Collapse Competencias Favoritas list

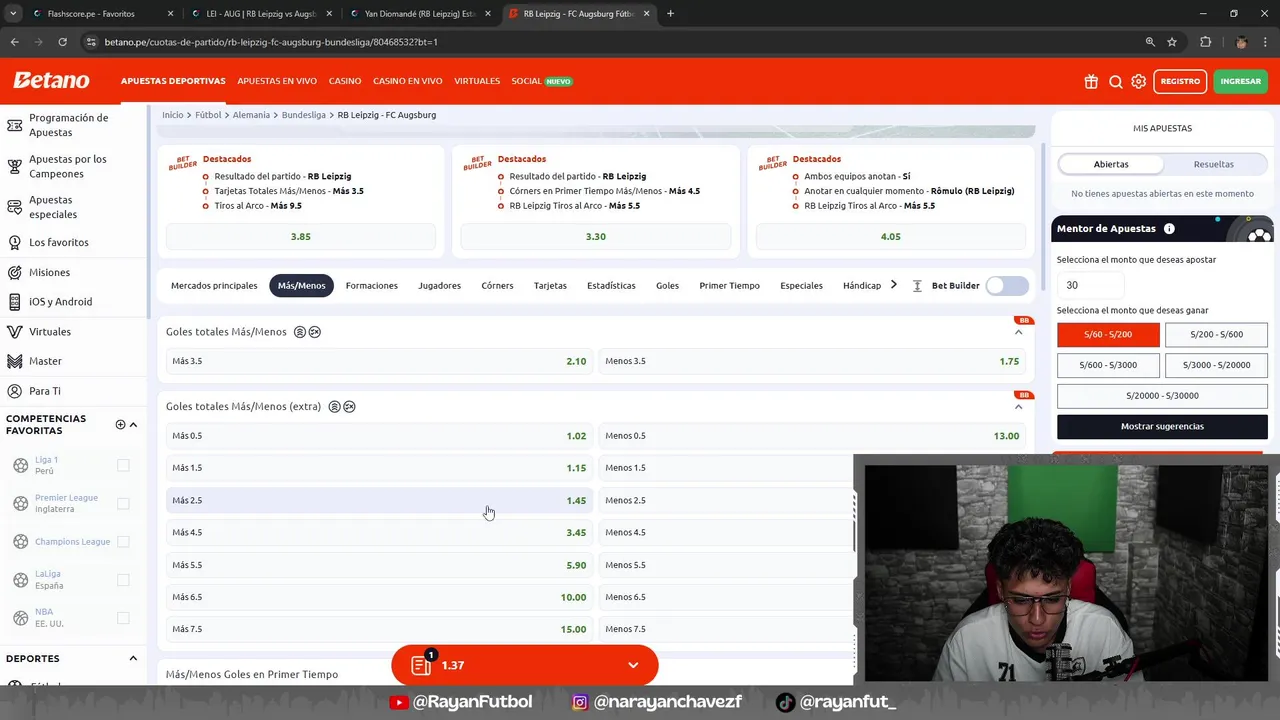pos(133,425)
